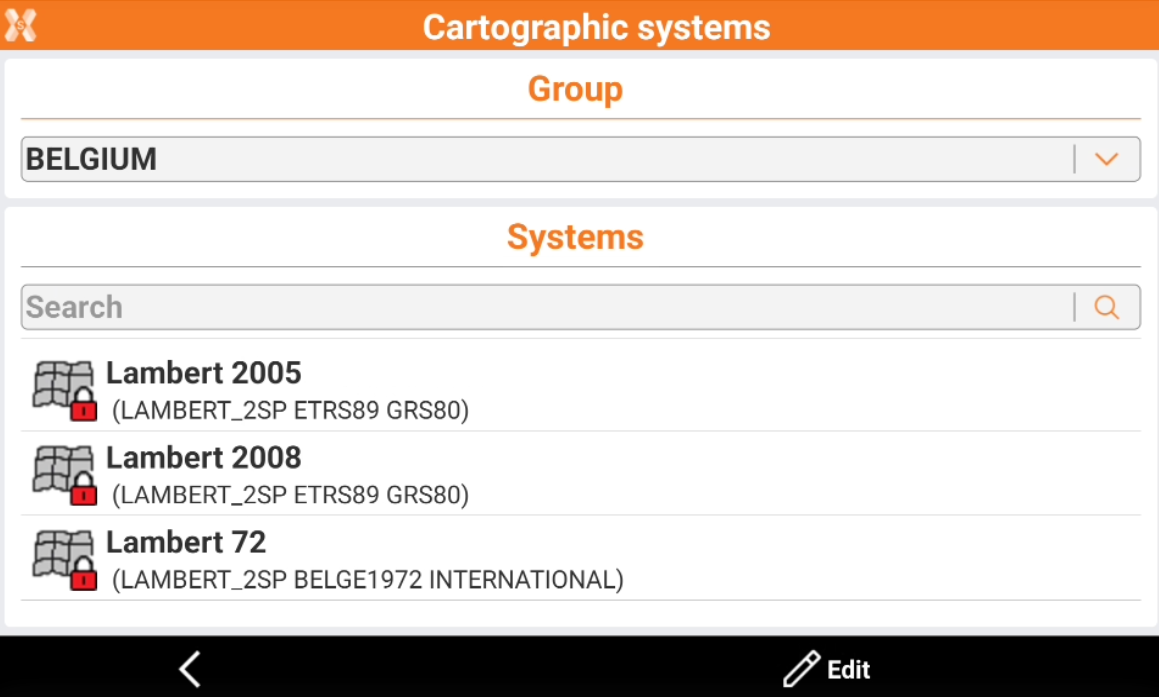
Task: Choose the Lambert 2005 system name
Action: (x=203, y=373)
